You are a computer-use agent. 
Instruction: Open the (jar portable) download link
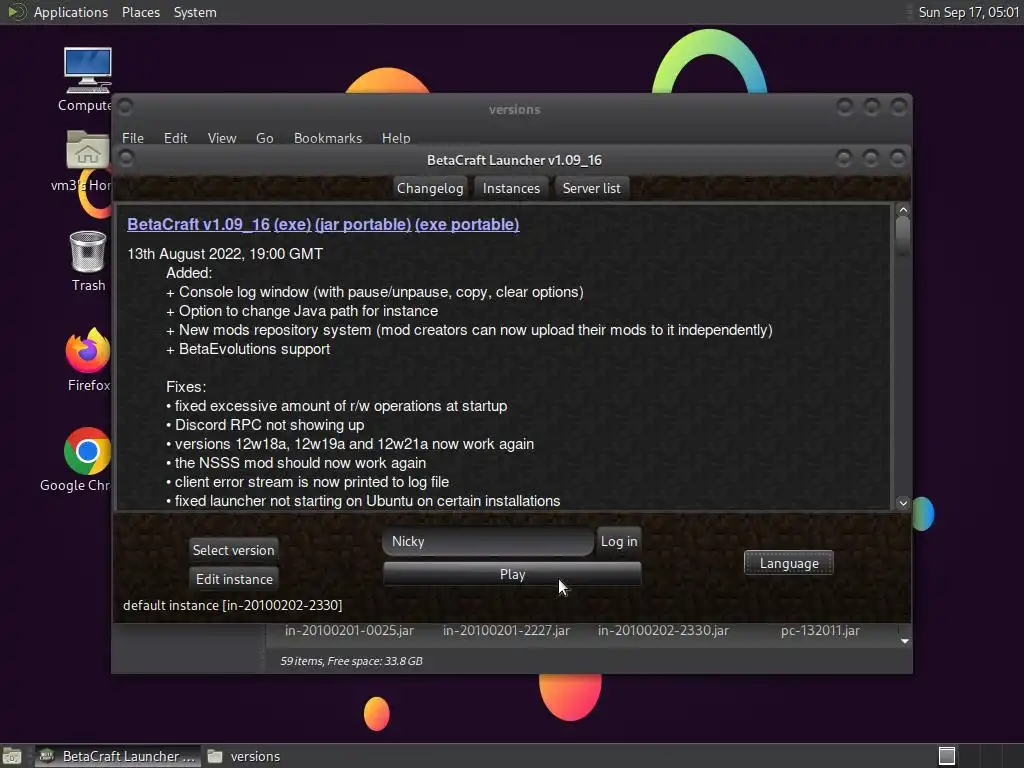(363, 224)
